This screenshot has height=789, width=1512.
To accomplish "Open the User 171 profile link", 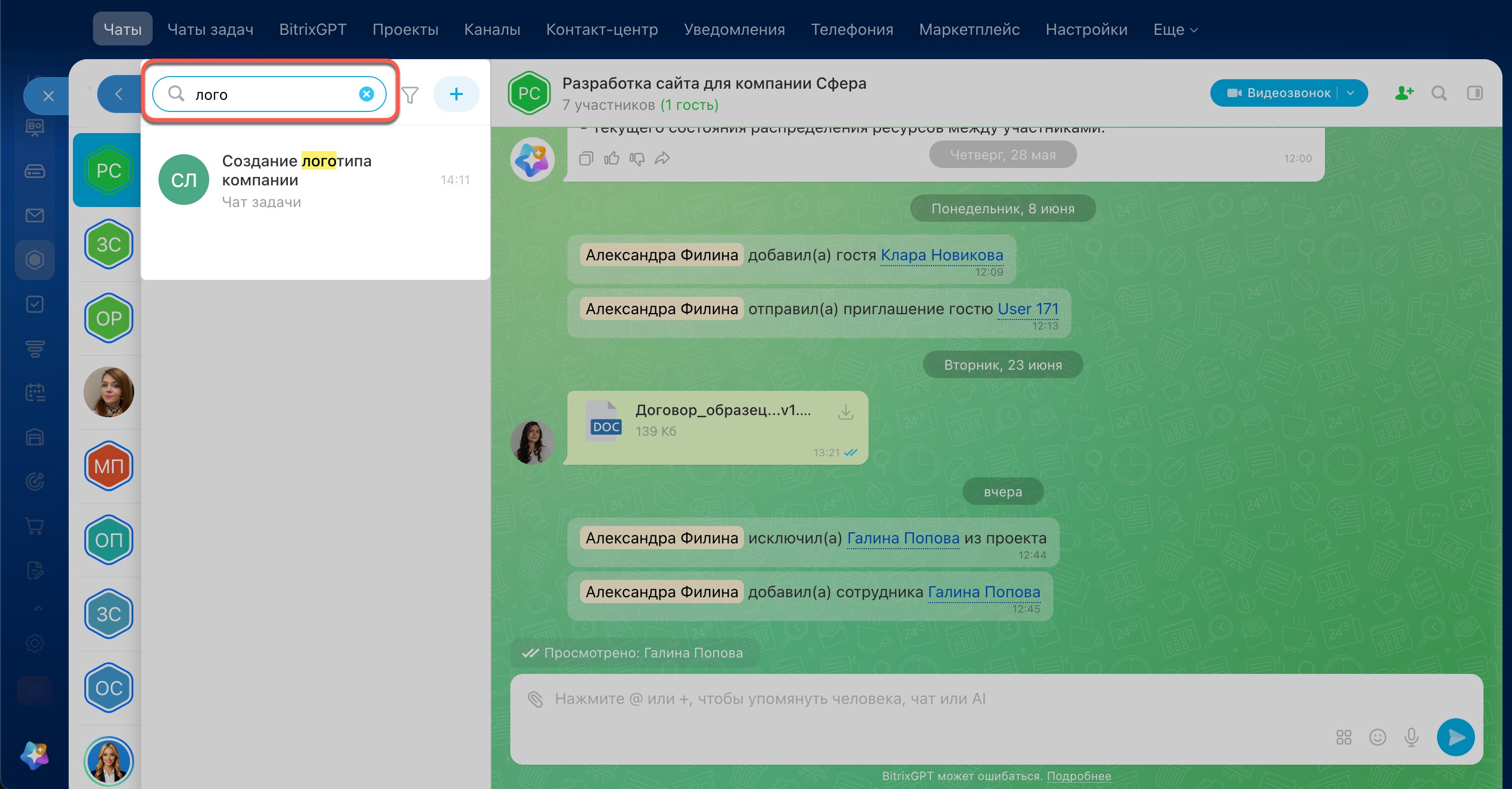I will point(1028,308).
